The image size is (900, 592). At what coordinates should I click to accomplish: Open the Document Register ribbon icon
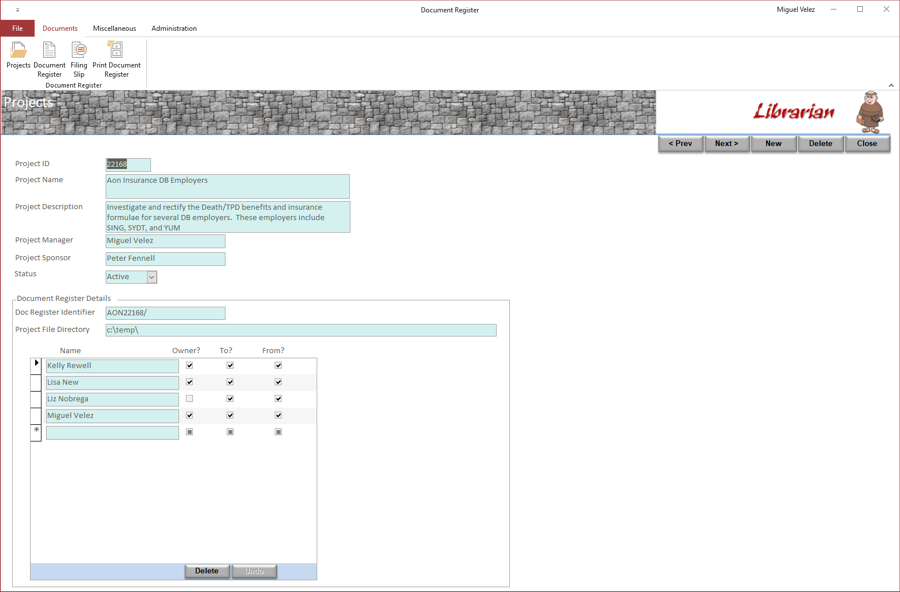[x=49, y=59]
